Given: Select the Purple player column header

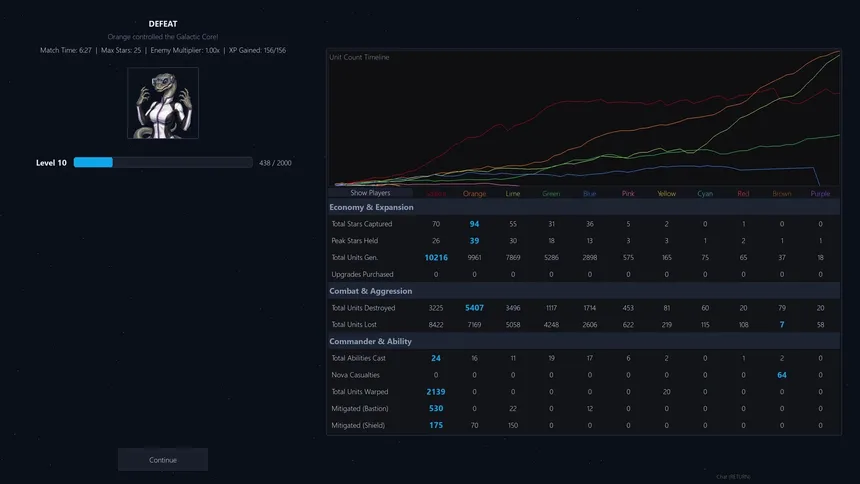Looking at the screenshot, I should pos(820,194).
